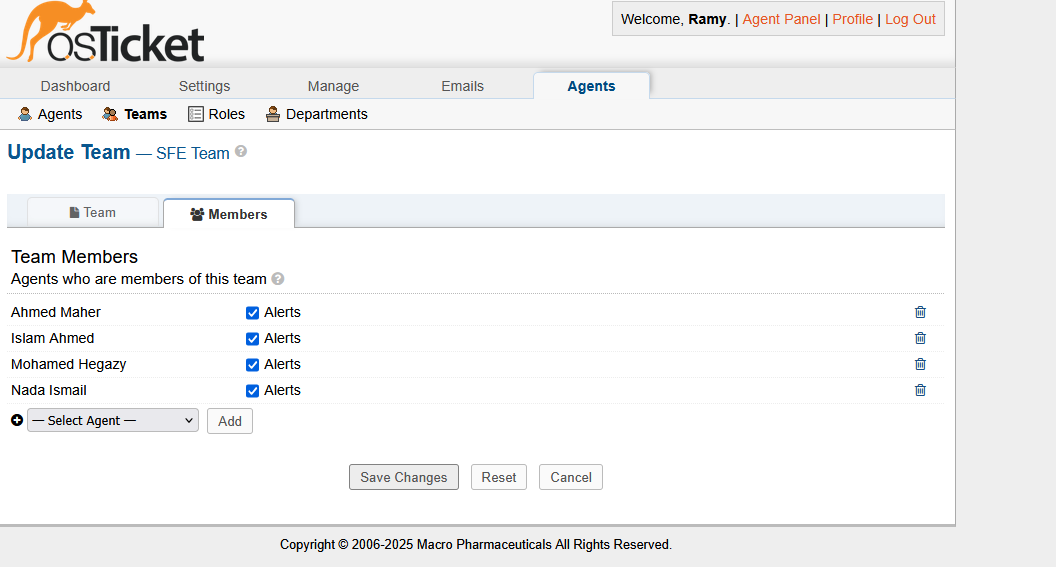Open the Dashboard navigation tab
The height and width of the screenshot is (567, 1056).
[75, 86]
